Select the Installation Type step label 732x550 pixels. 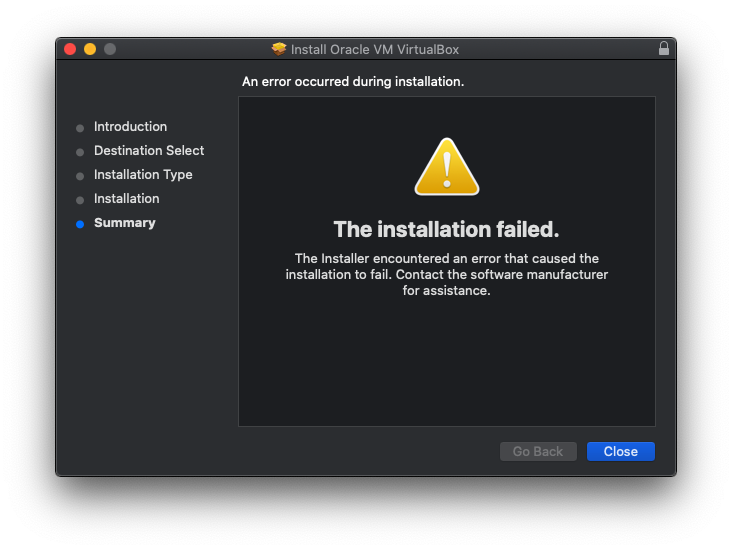tap(143, 175)
